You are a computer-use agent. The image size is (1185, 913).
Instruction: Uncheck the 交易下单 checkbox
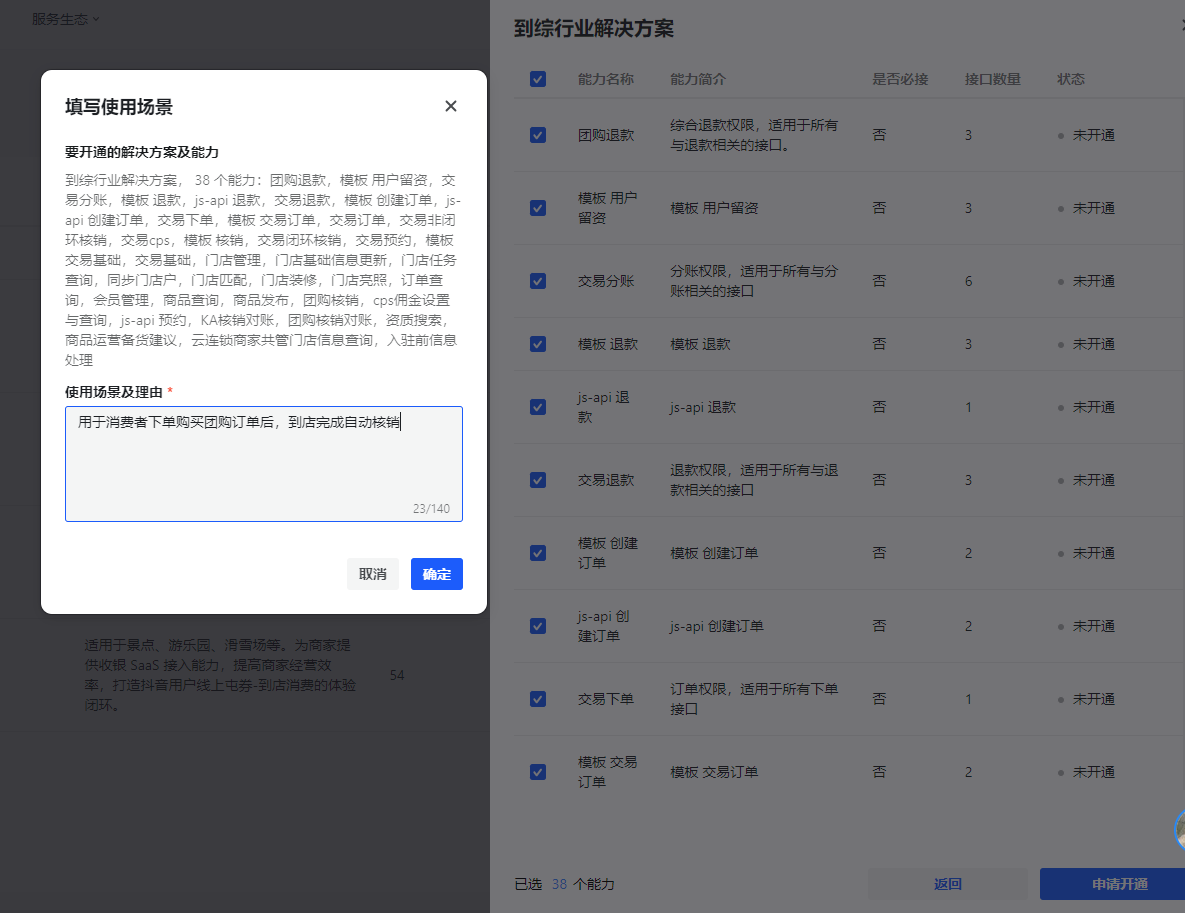click(x=538, y=699)
